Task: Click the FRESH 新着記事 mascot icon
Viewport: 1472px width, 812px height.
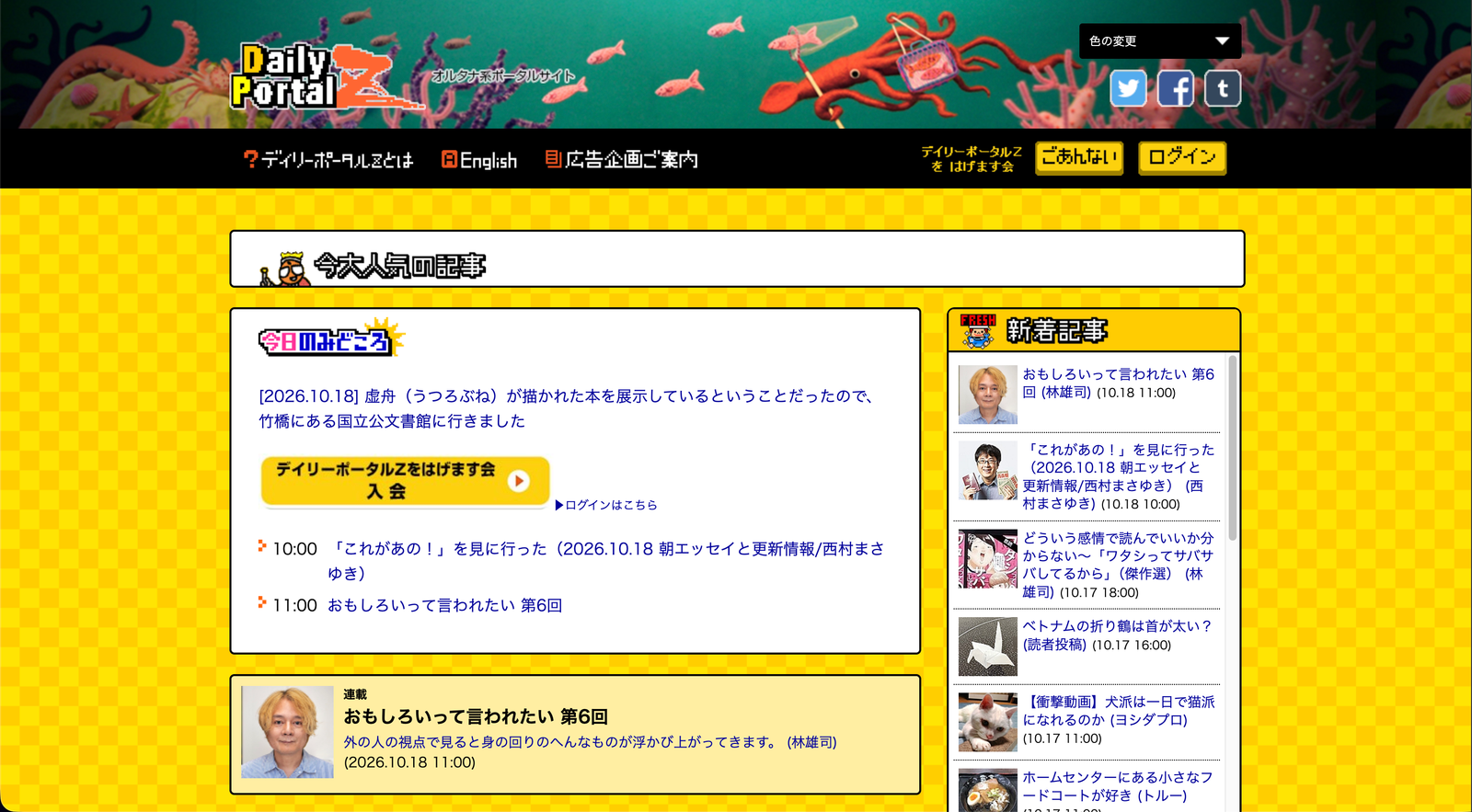Action: point(977,331)
